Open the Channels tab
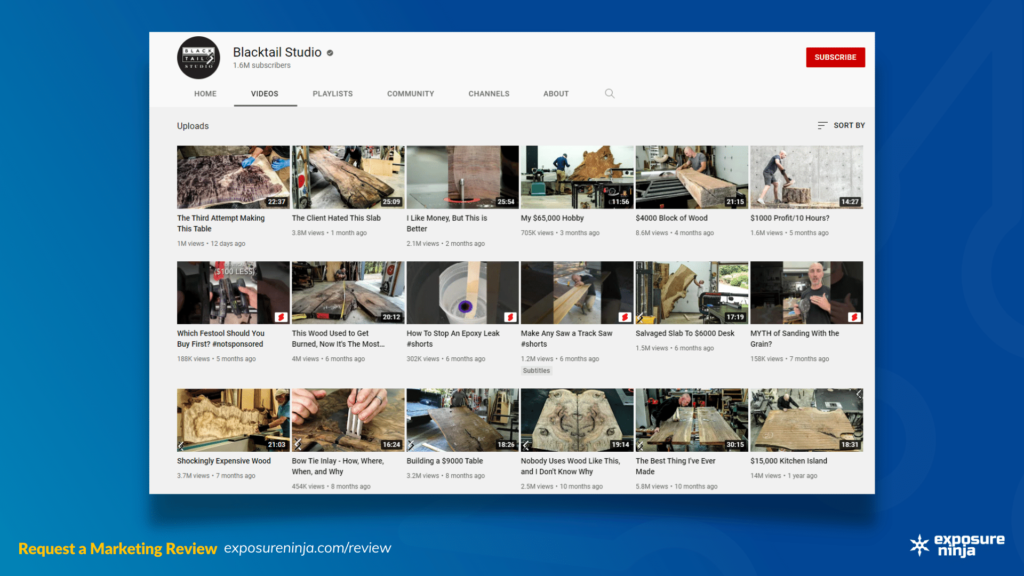Image resolution: width=1024 pixels, height=576 pixels. tap(488, 93)
